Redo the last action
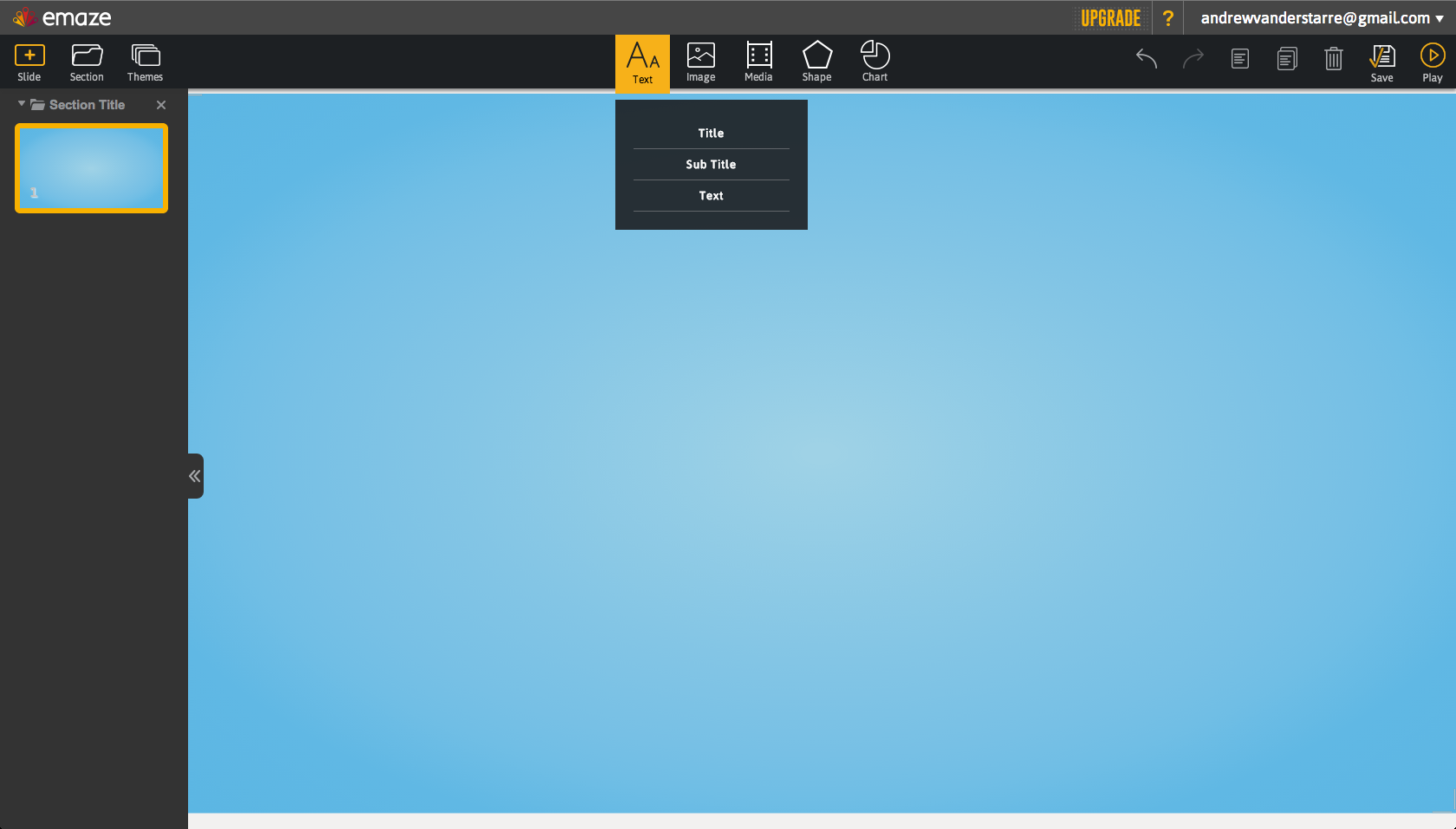 pyautogui.click(x=1193, y=58)
